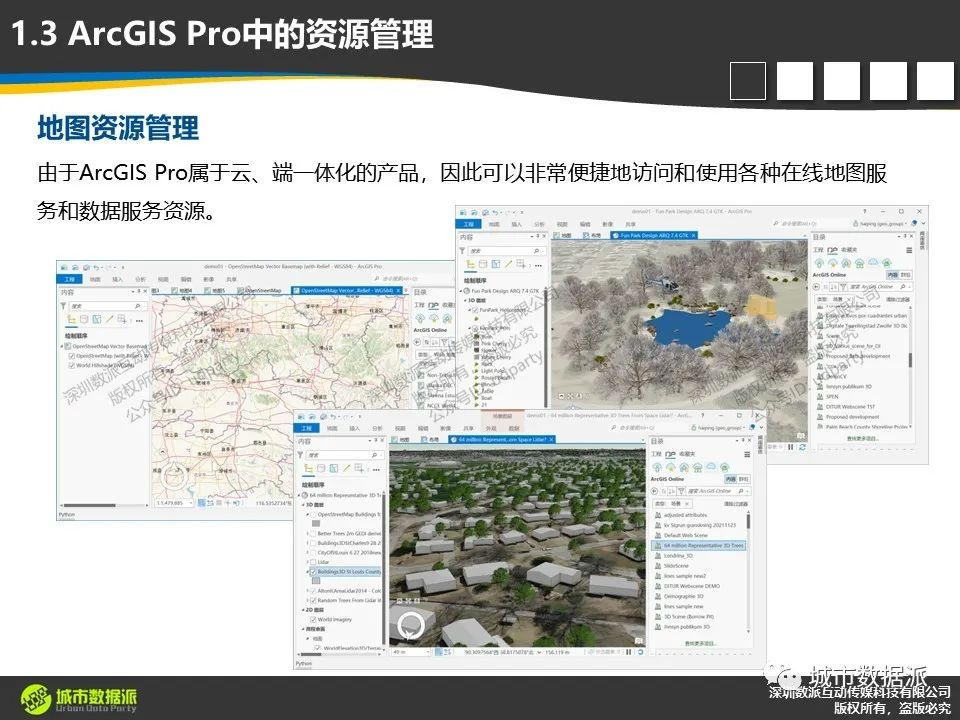960x720 pixels.
Task: Pause drawing in the trees window scene
Action: (x=629, y=652)
